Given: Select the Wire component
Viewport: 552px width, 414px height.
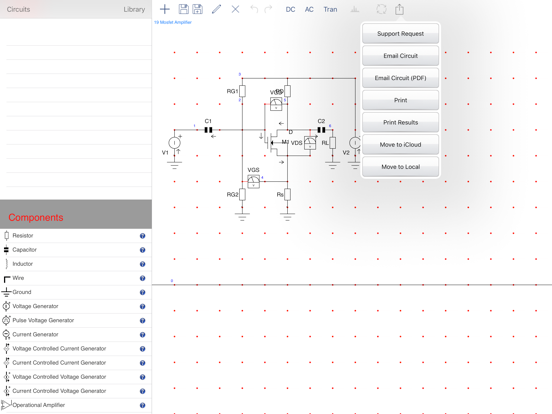Looking at the screenshot, I should 76,278.
